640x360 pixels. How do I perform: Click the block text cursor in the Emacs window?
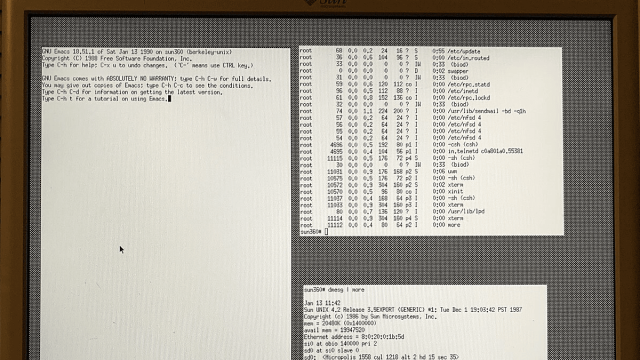[169, 99]
